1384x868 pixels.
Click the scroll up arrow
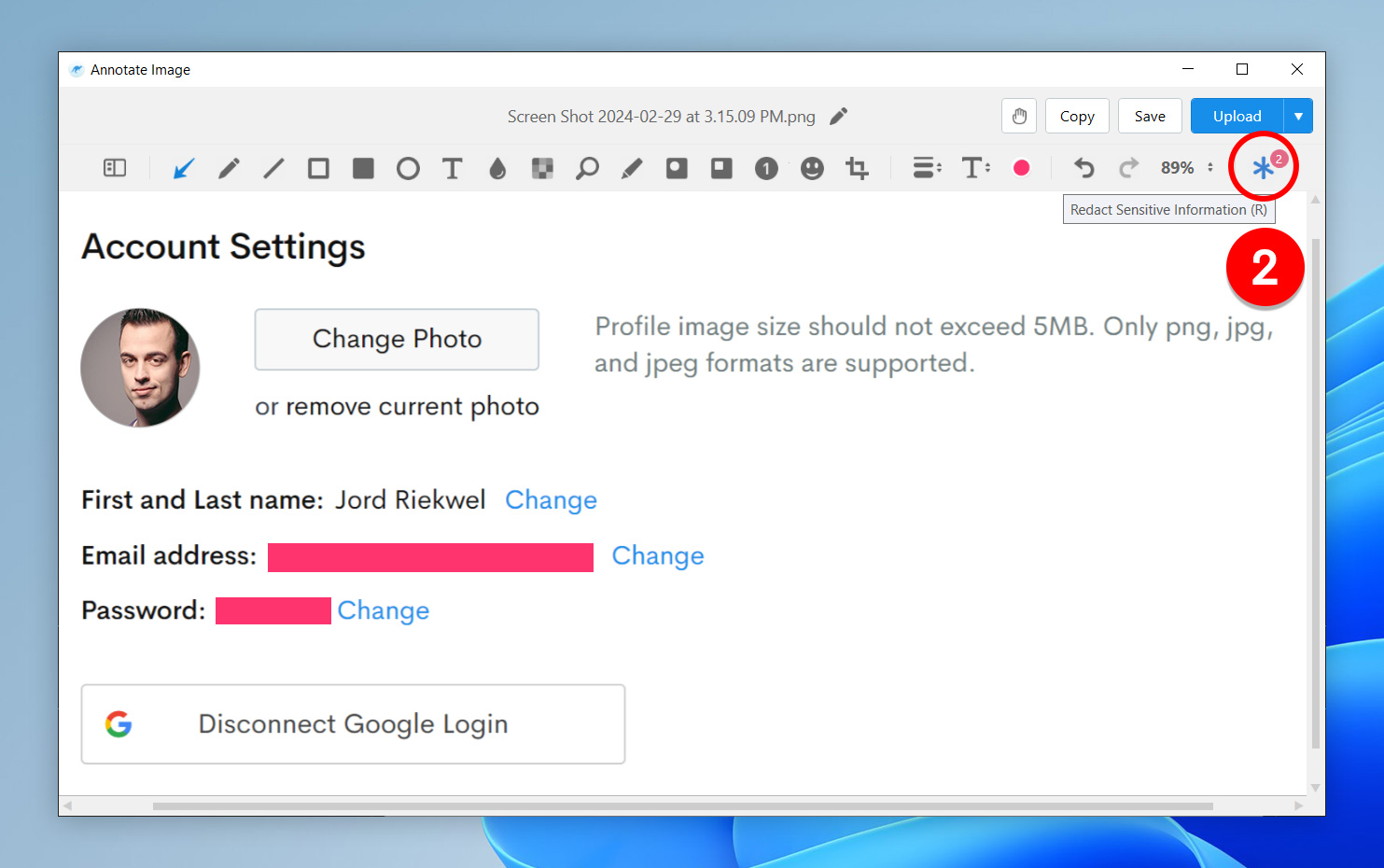pos(1316,200)
